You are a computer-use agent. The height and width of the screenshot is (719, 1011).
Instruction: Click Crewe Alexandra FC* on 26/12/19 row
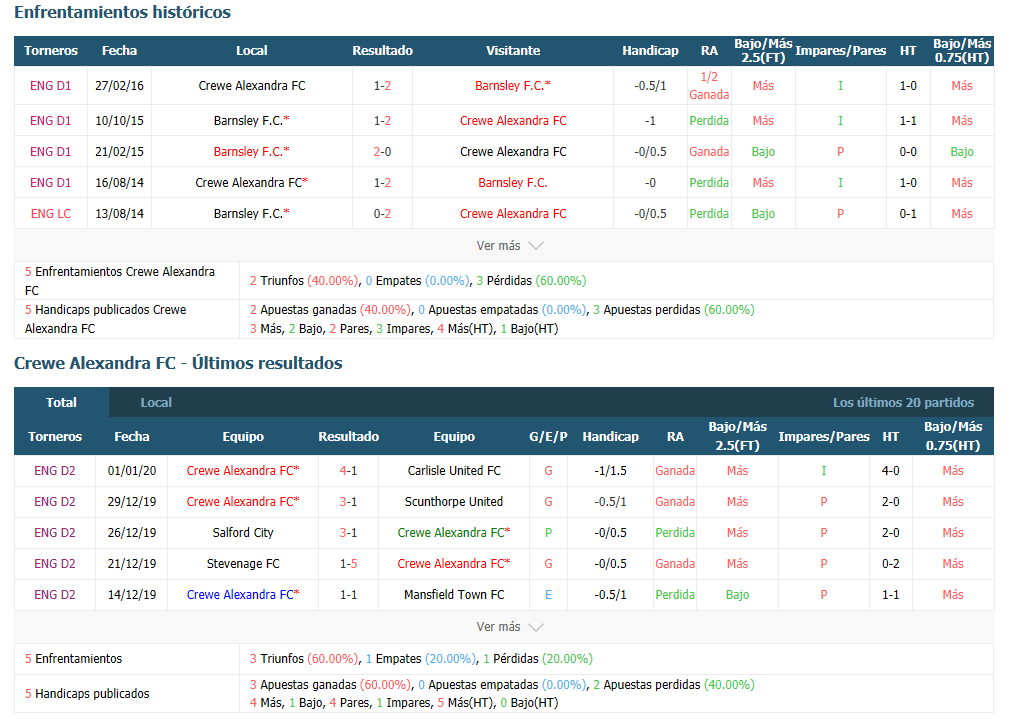(454, 533)
